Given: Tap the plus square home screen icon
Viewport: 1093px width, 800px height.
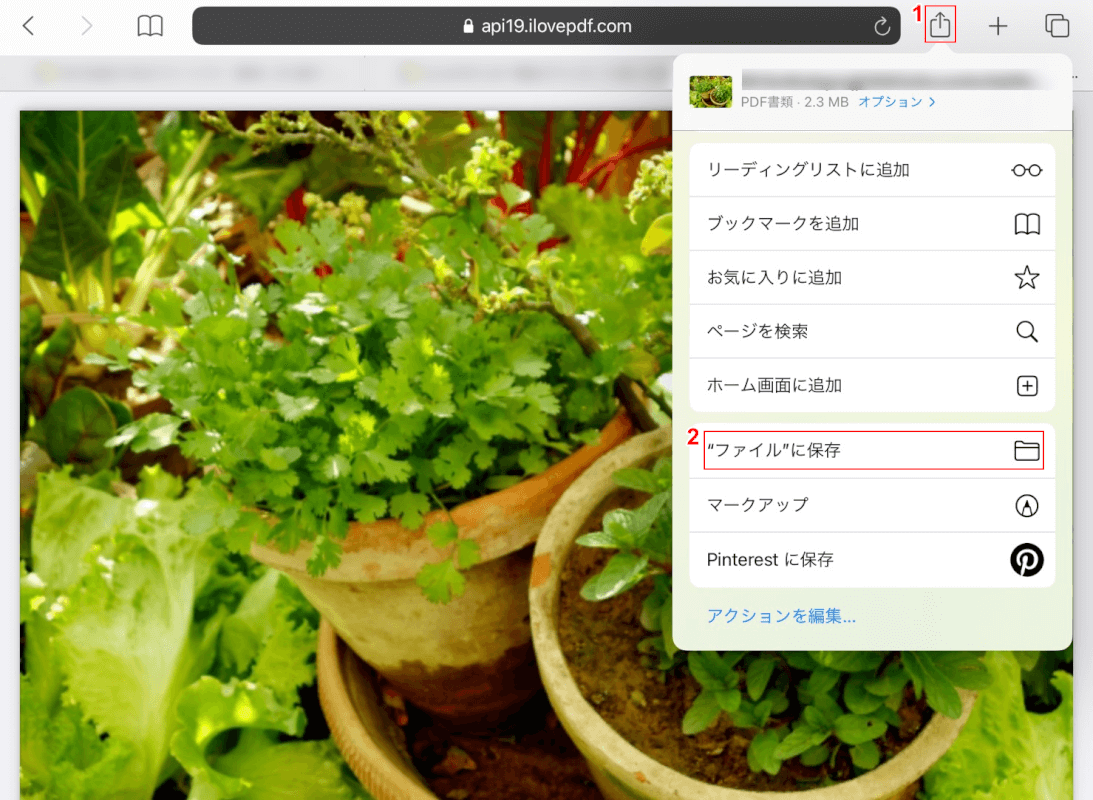Looking at the screenshot, I should (1027, 385).
